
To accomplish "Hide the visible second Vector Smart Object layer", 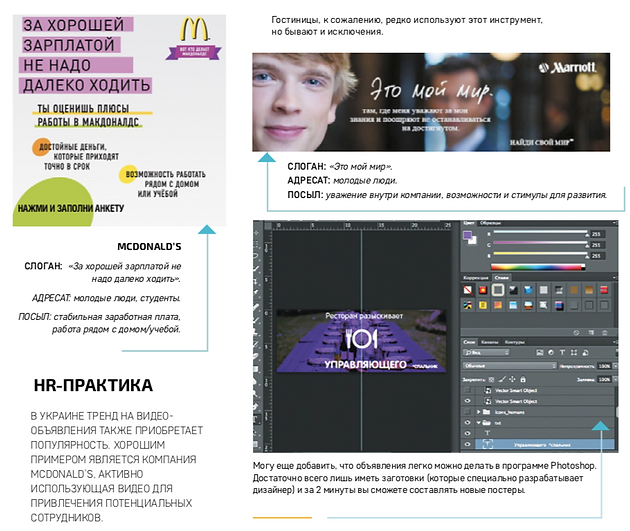I will (468, 401).
